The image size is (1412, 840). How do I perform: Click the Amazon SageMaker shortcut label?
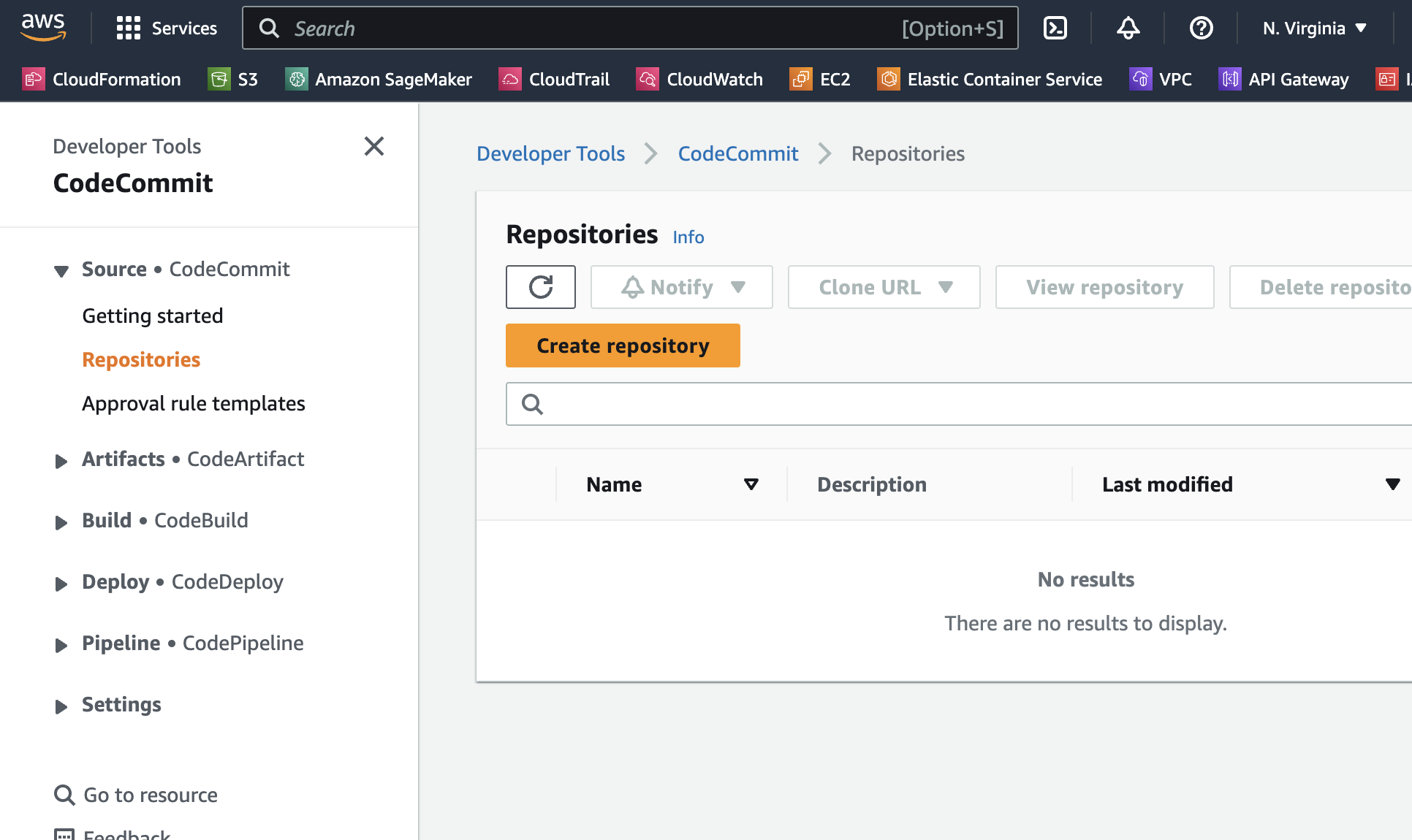[x=393, y=79]
